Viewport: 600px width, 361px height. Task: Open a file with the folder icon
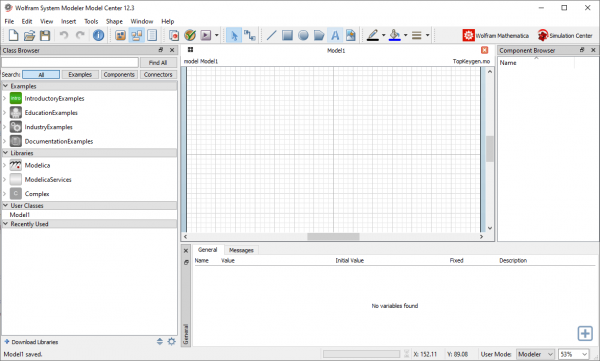(x=29, y=36)
